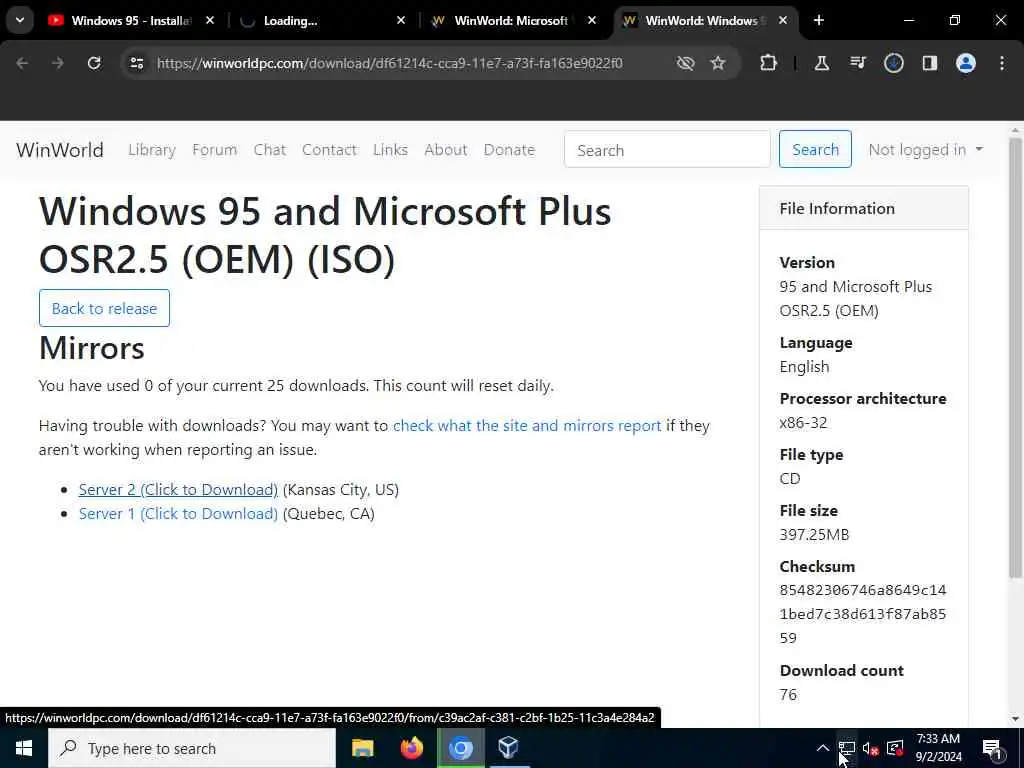Open Chrome from the taskbar
The height and width of the screenshot is (768, 1024).
(x=460, y=748)
